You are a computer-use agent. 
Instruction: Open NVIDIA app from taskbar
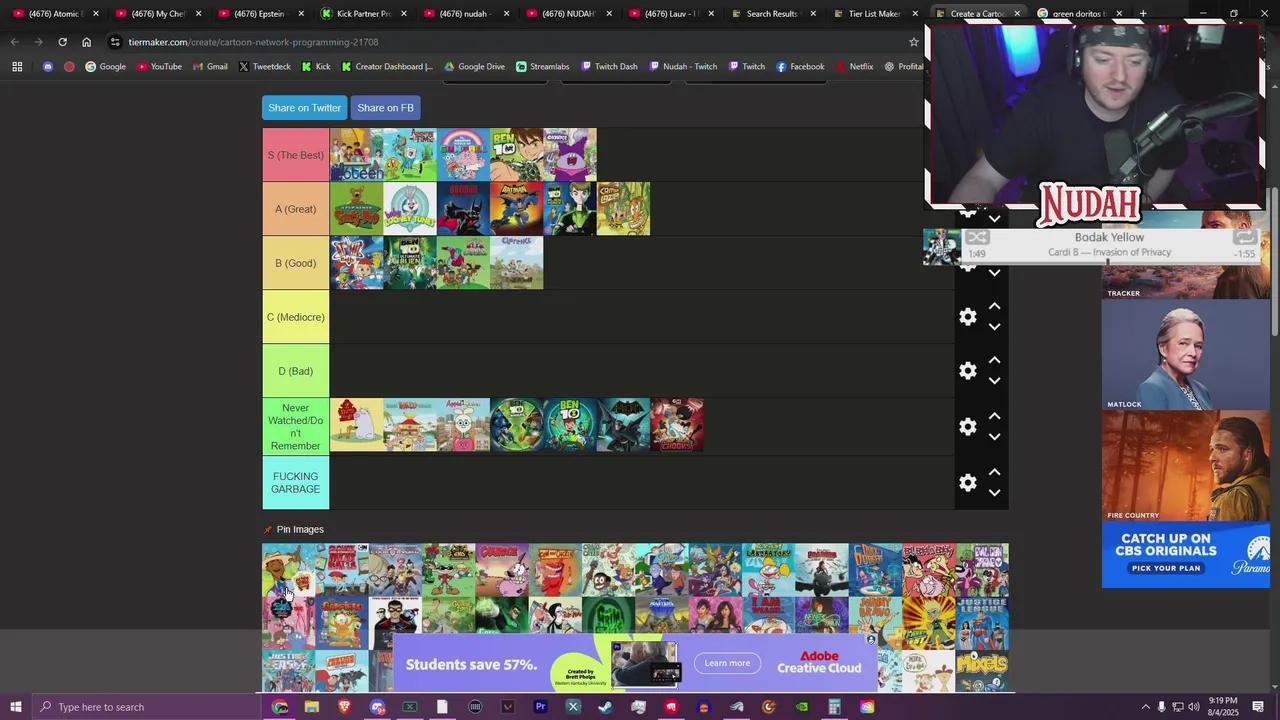pyautogui.click(x=802, y=707)
